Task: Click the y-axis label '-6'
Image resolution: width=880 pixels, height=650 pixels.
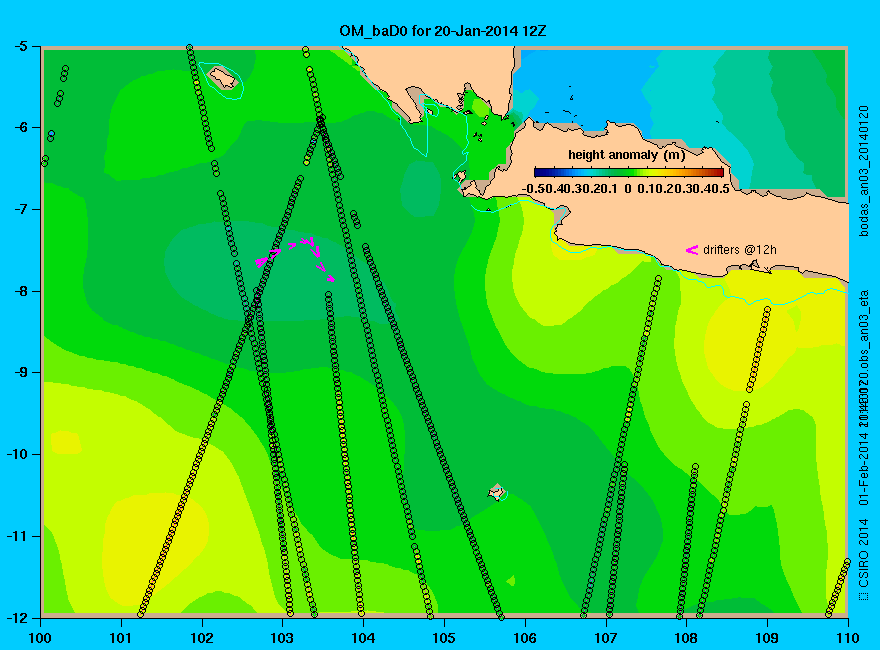Action: [x=19, y=127]
